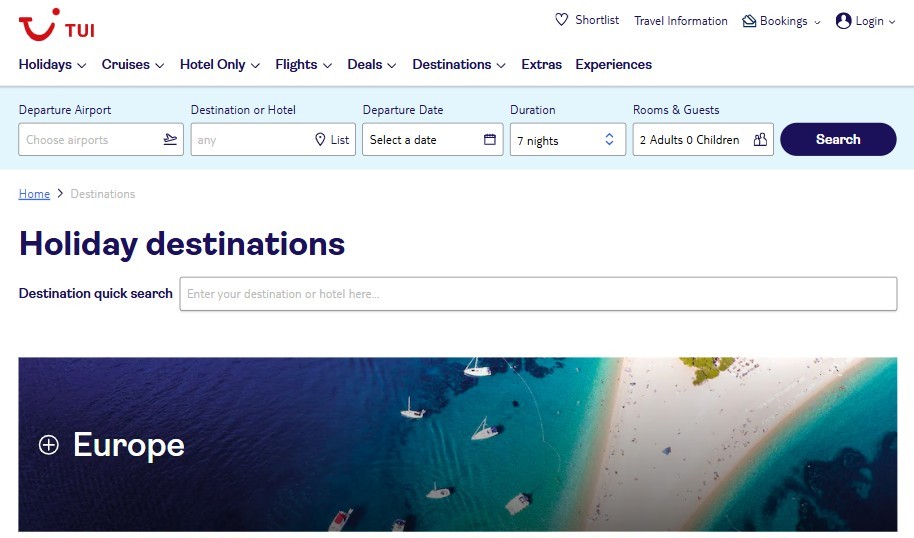Open the Cruises menu
The image size is (914, 538).
[133, 65]
